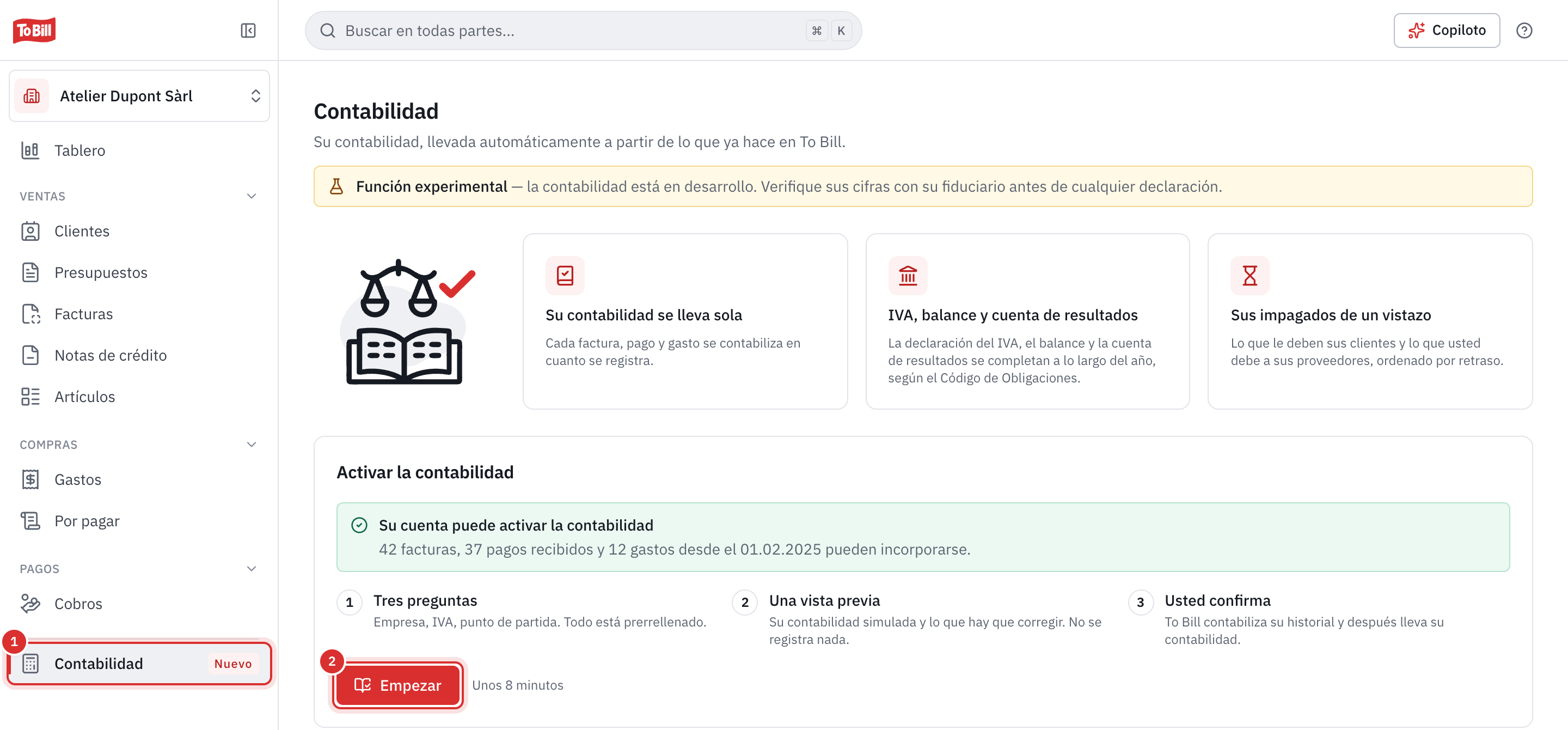Click the Presupuestos document icon

pos(30,273)
